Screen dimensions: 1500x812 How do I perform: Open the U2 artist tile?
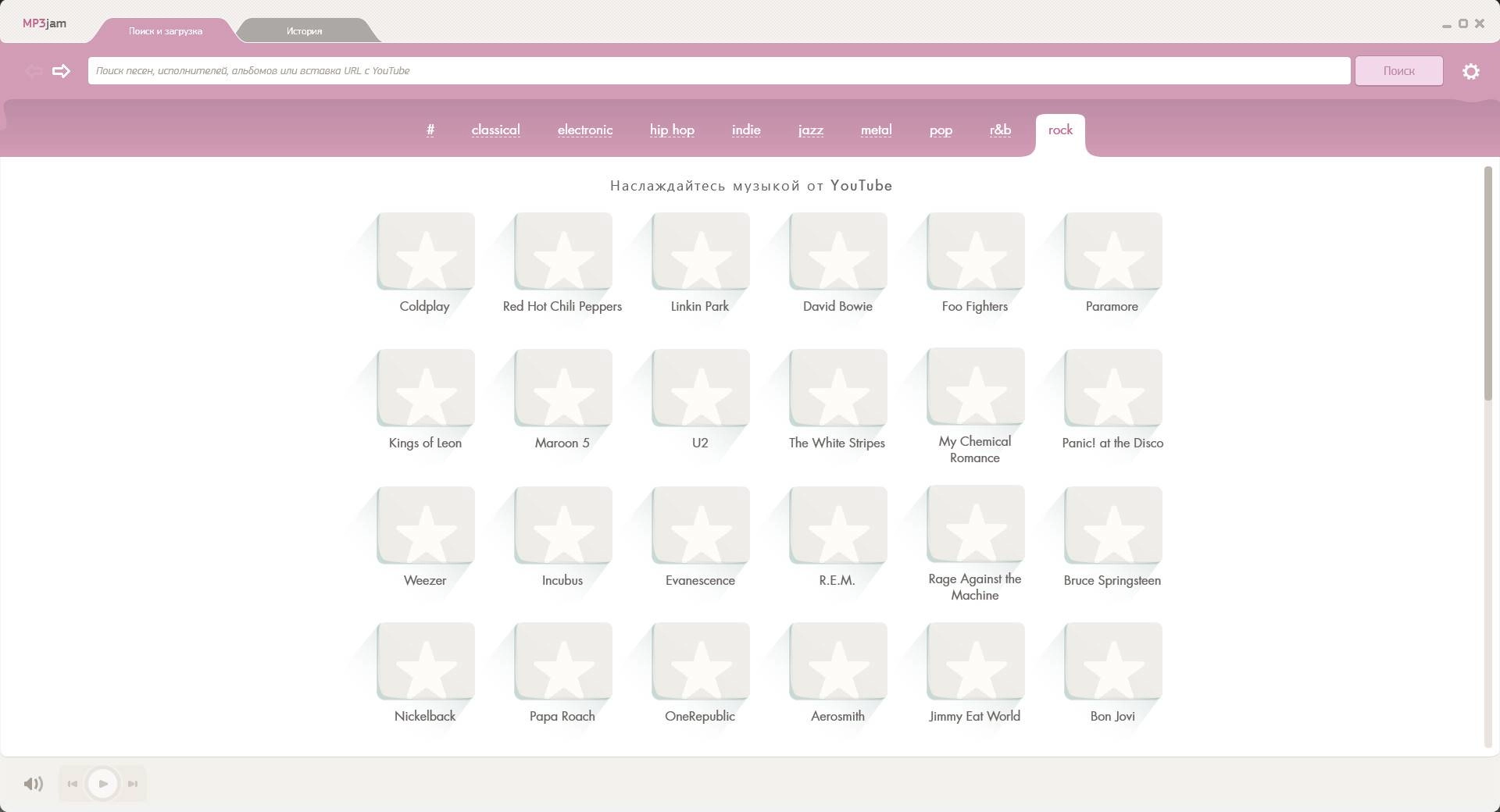click(x=701, y=388)
